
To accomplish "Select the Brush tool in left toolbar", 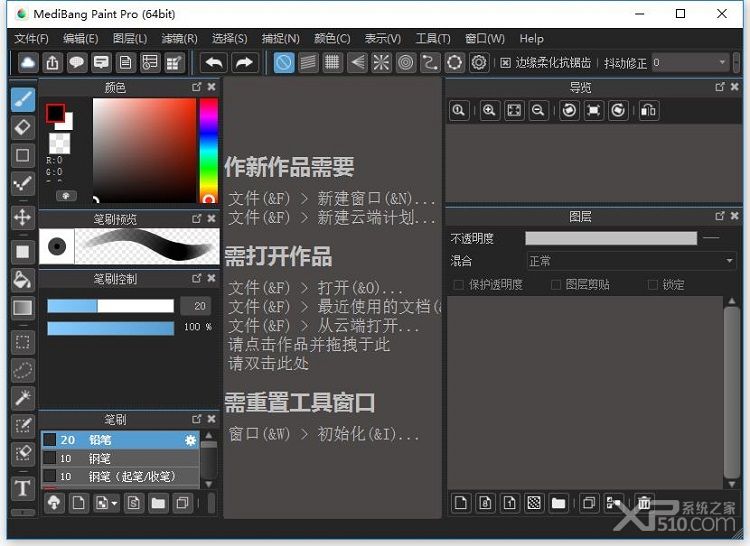I will tap(23, 99).
